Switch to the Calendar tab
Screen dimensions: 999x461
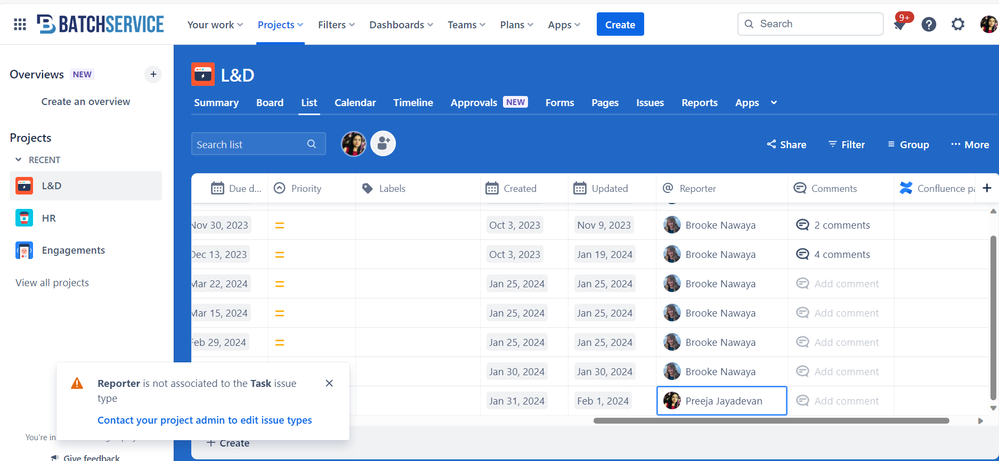click(355, 103)
